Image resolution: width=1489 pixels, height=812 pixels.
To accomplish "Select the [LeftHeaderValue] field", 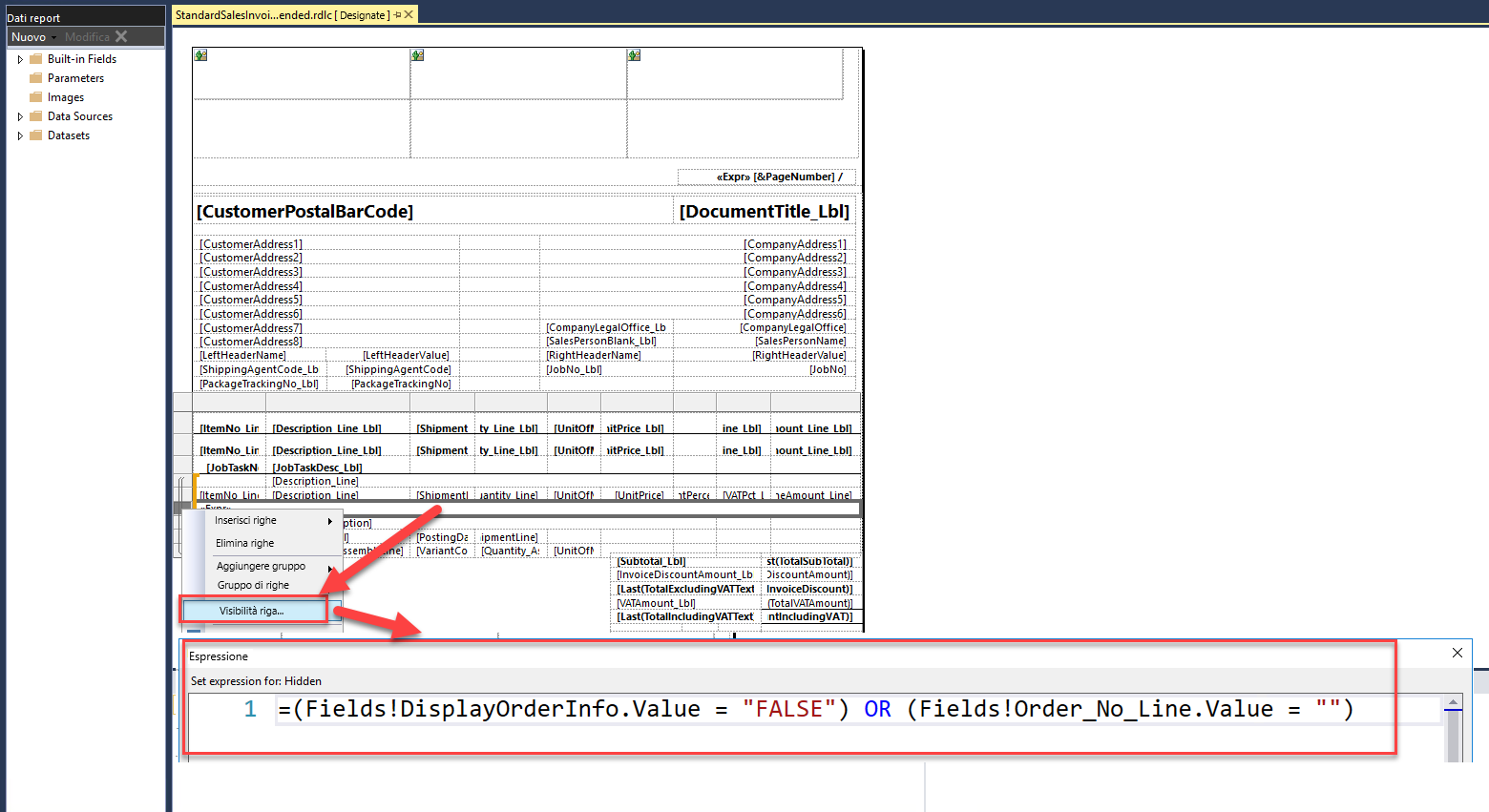I will [393, 356].
